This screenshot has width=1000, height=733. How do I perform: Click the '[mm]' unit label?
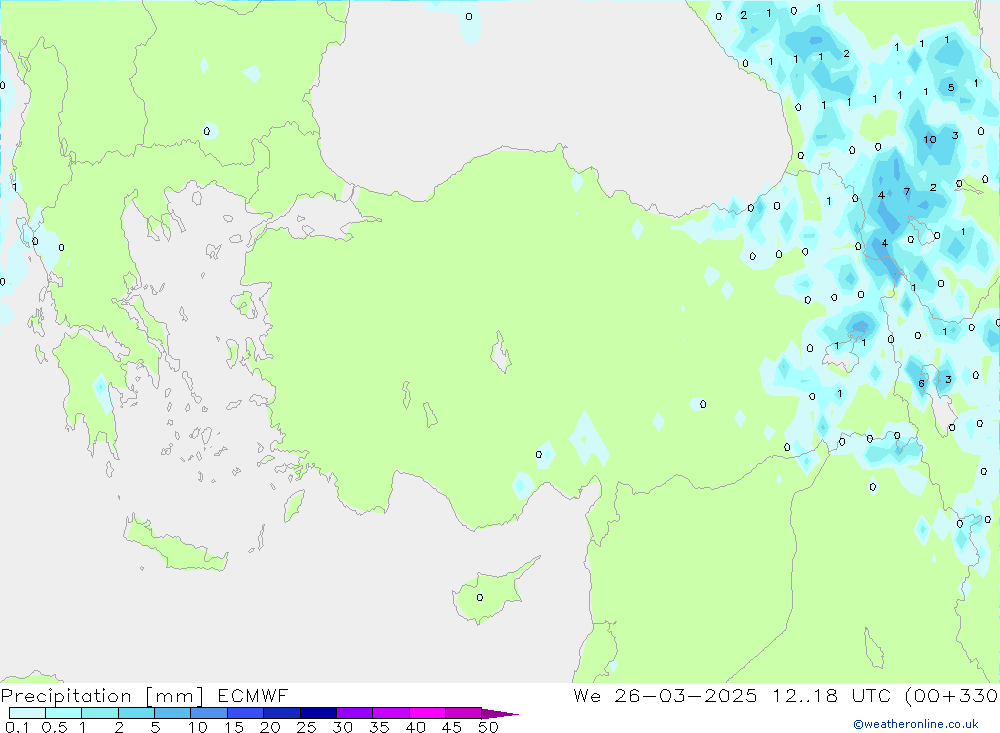[175, 696]
